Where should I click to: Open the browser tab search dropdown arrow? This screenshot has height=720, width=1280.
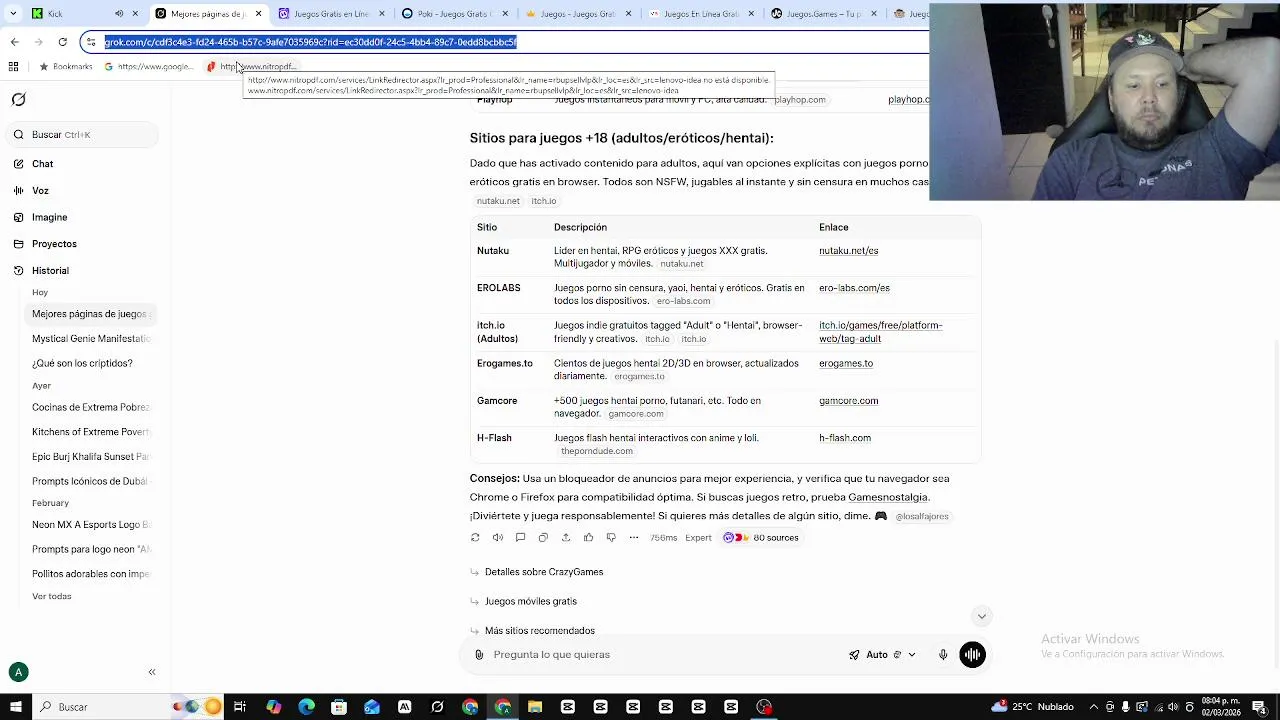pyautogui.click(x=13, y=14)
